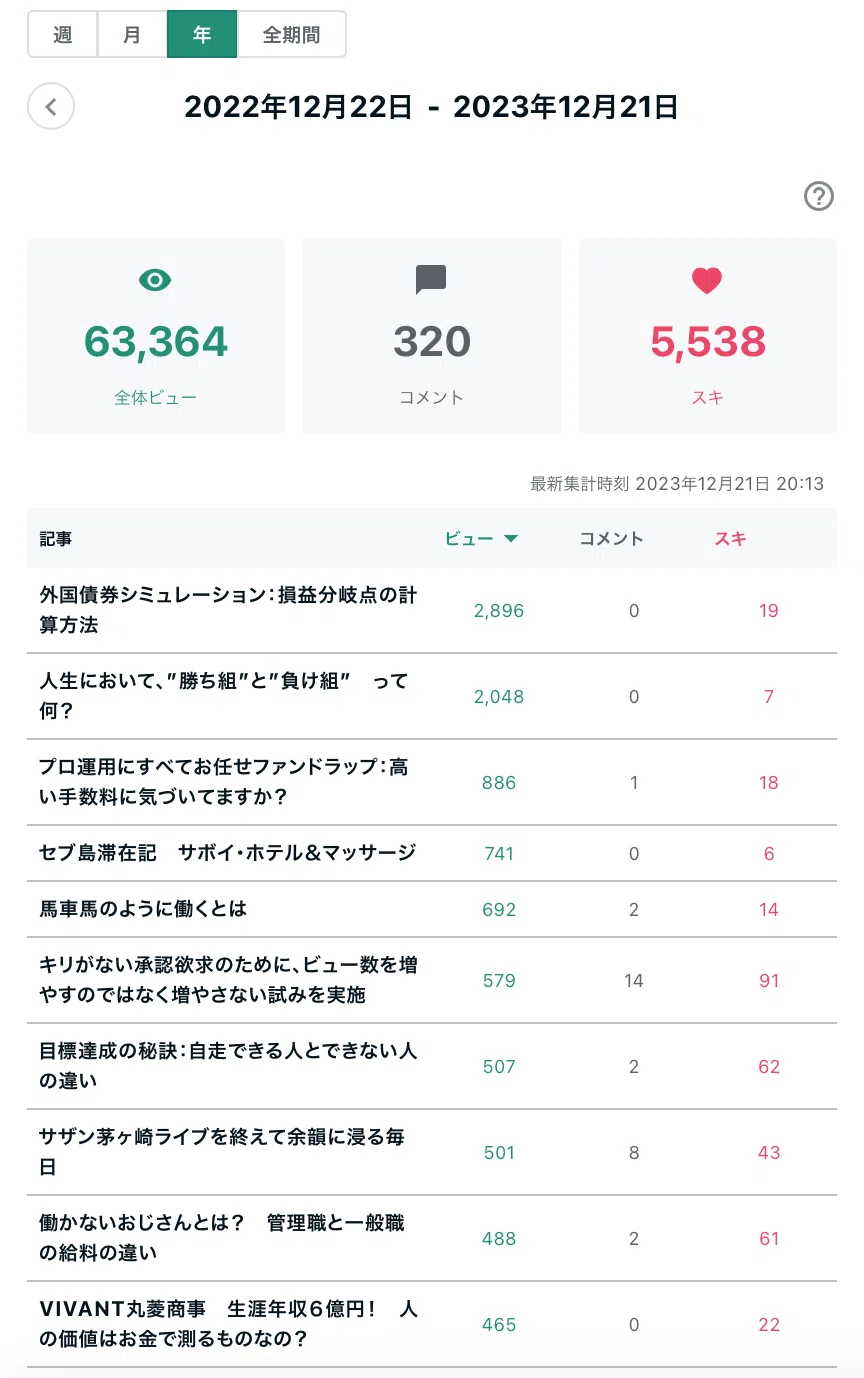Switch to the 月 tab
864x1378 pixels.
(132, 35)
